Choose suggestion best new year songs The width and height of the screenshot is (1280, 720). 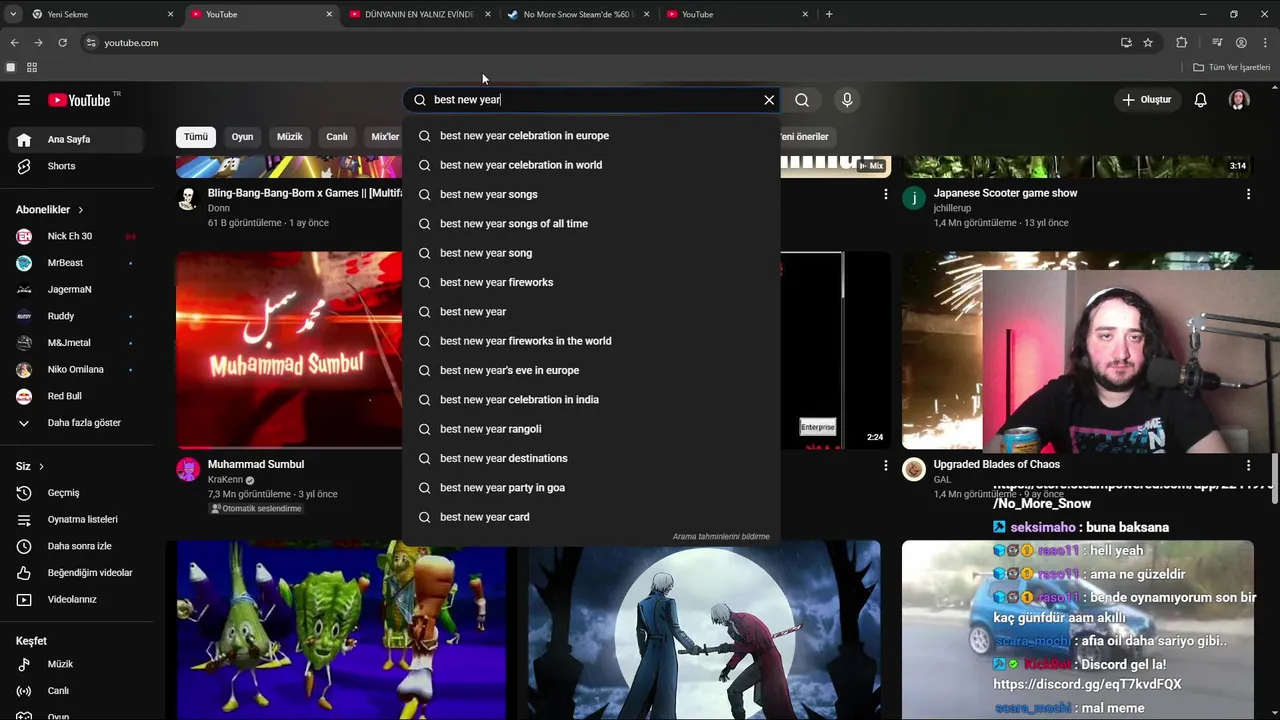pos(591,194)
